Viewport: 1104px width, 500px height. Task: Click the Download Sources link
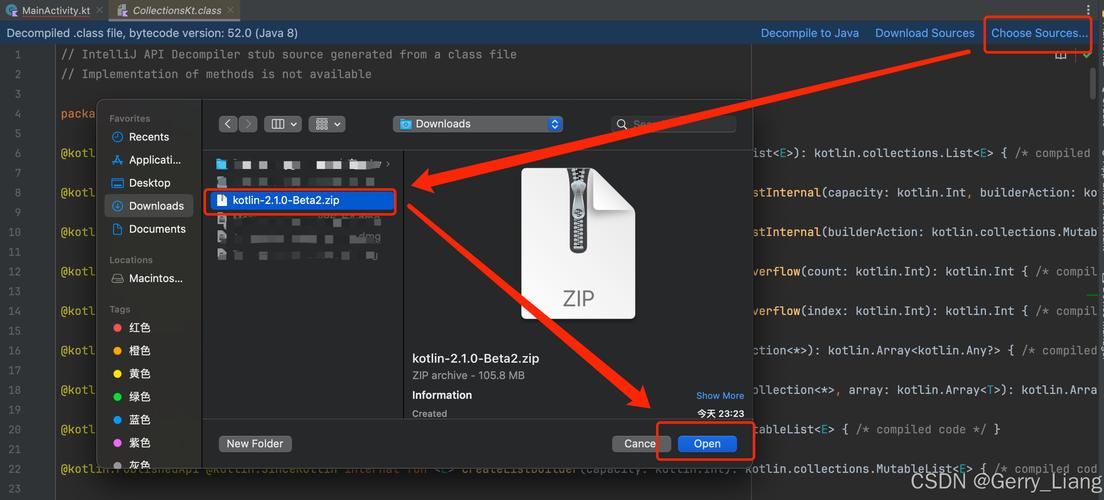924,33
